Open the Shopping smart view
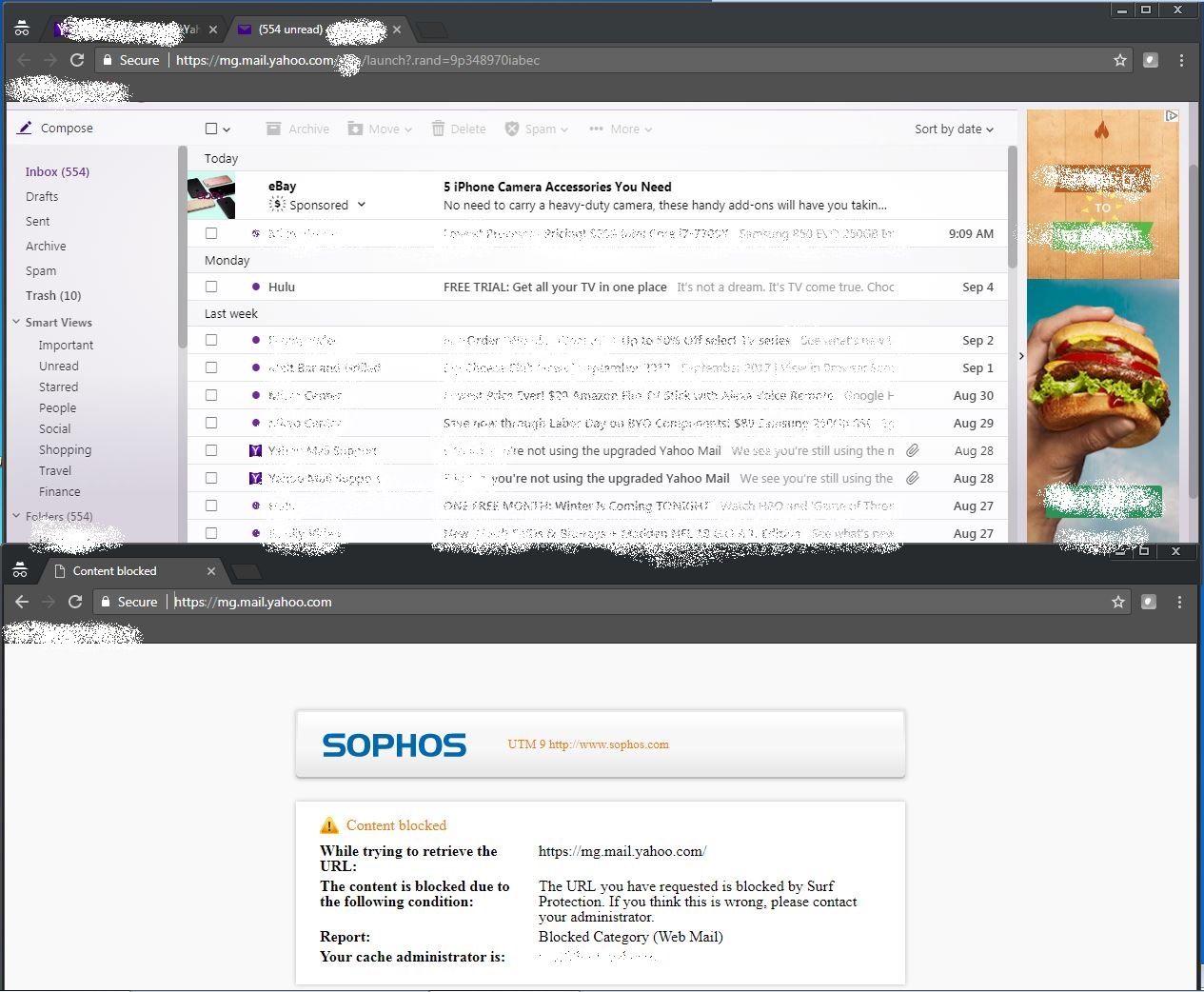This screenshot has height=992, width=1204. click(65, 450)
